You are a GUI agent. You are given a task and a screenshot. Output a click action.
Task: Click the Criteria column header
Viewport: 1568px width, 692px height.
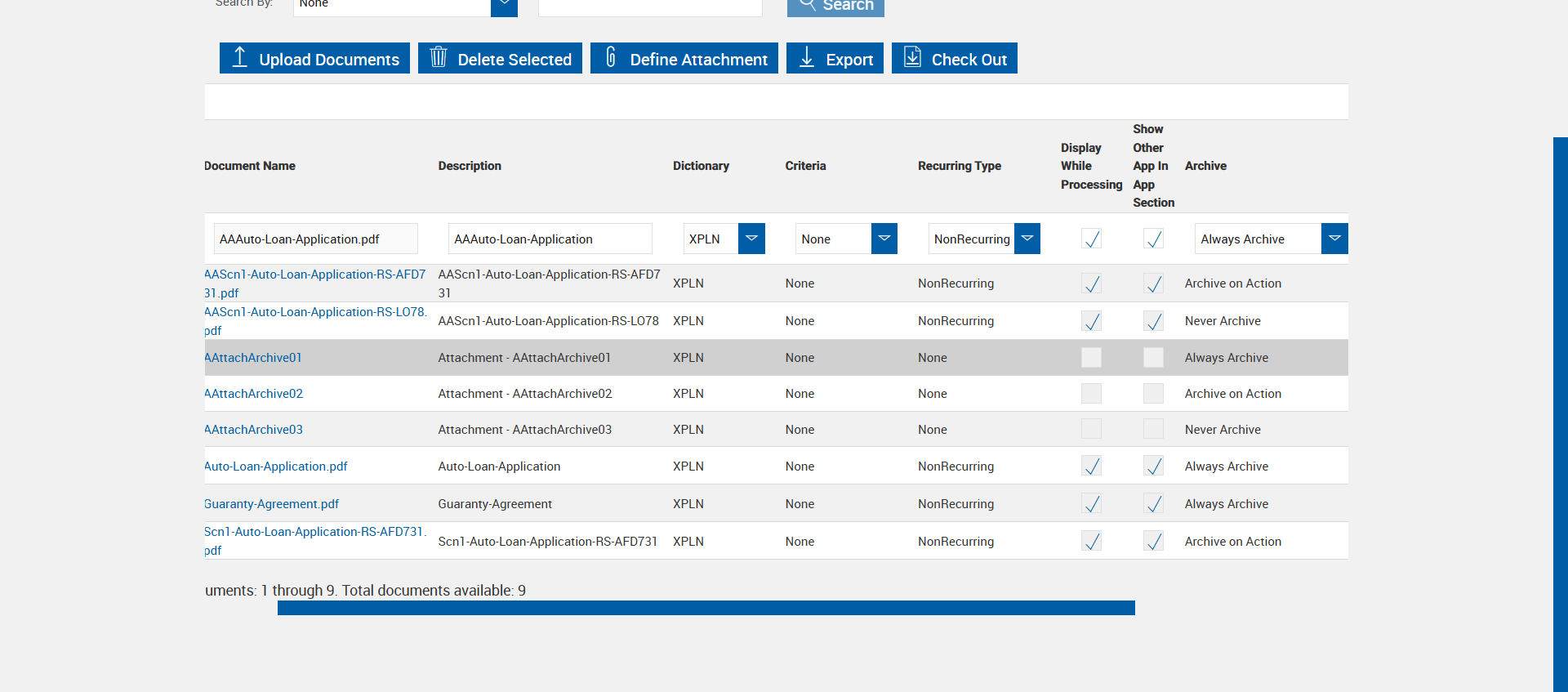[x=805, y=166]
